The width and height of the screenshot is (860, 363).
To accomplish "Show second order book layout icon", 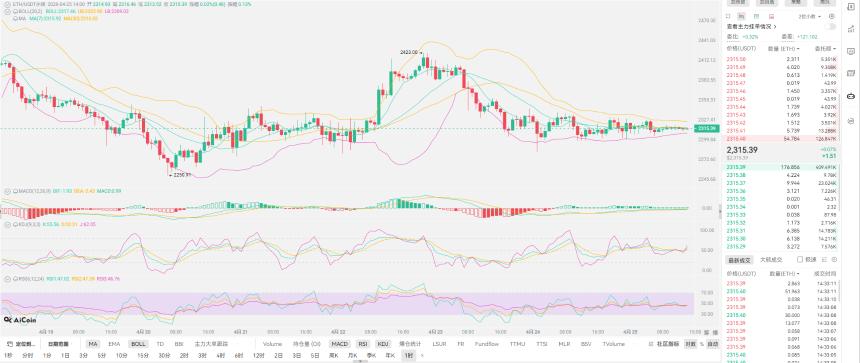I will tap(741, 17).
